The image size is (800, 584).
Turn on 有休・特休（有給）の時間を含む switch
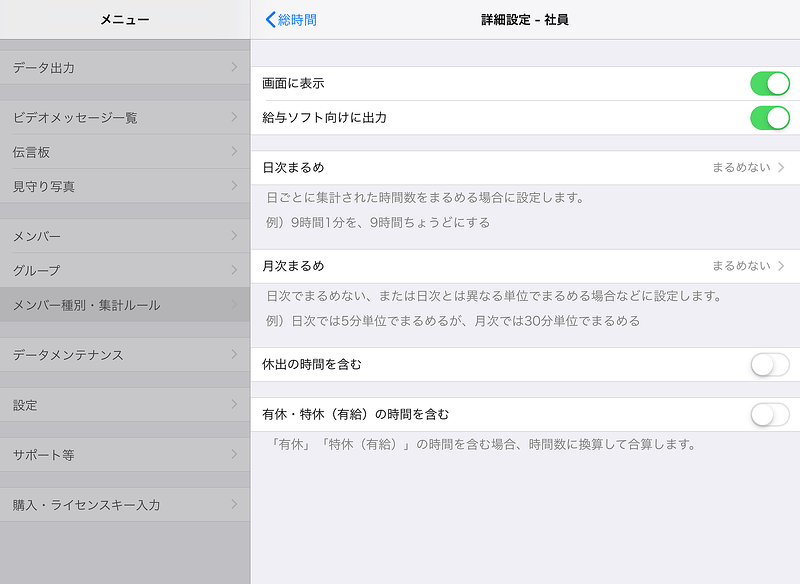click(x=769, y=414)
